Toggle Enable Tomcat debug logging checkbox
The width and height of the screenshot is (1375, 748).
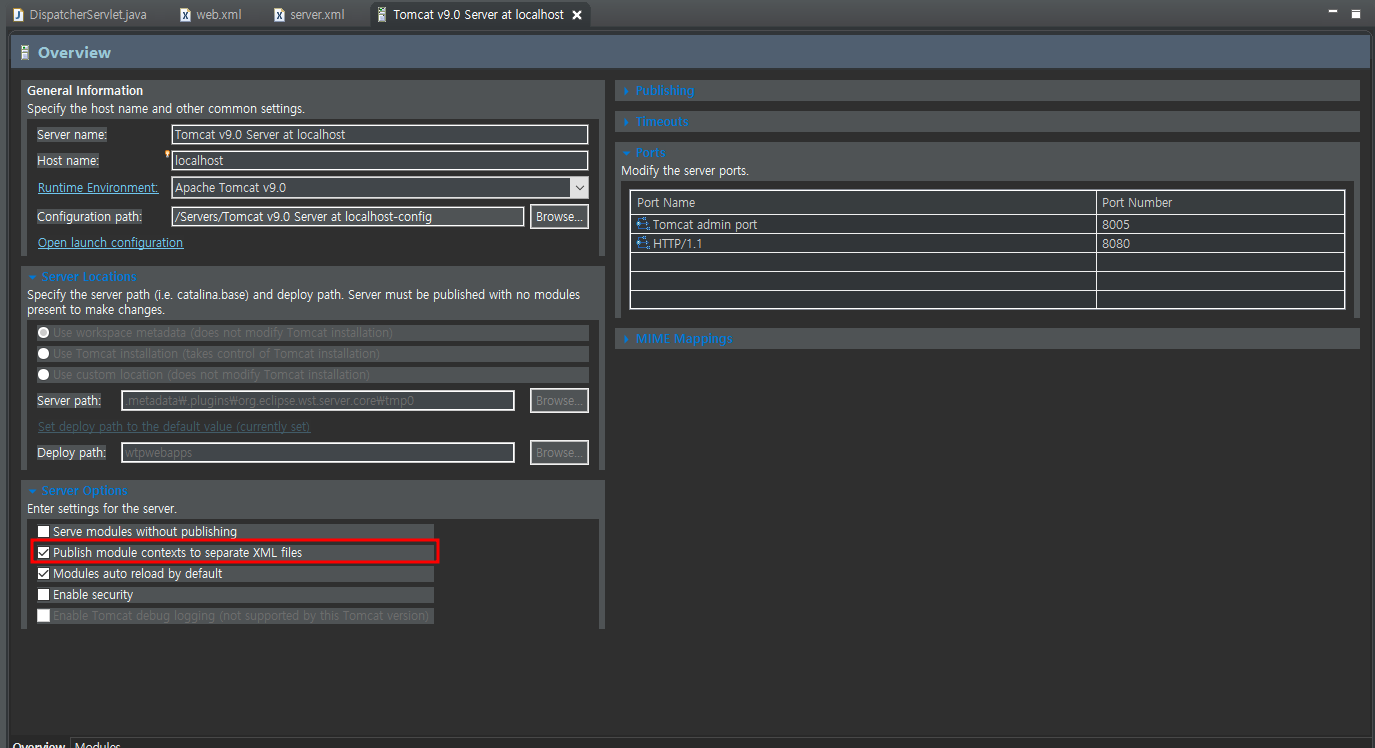43,615
